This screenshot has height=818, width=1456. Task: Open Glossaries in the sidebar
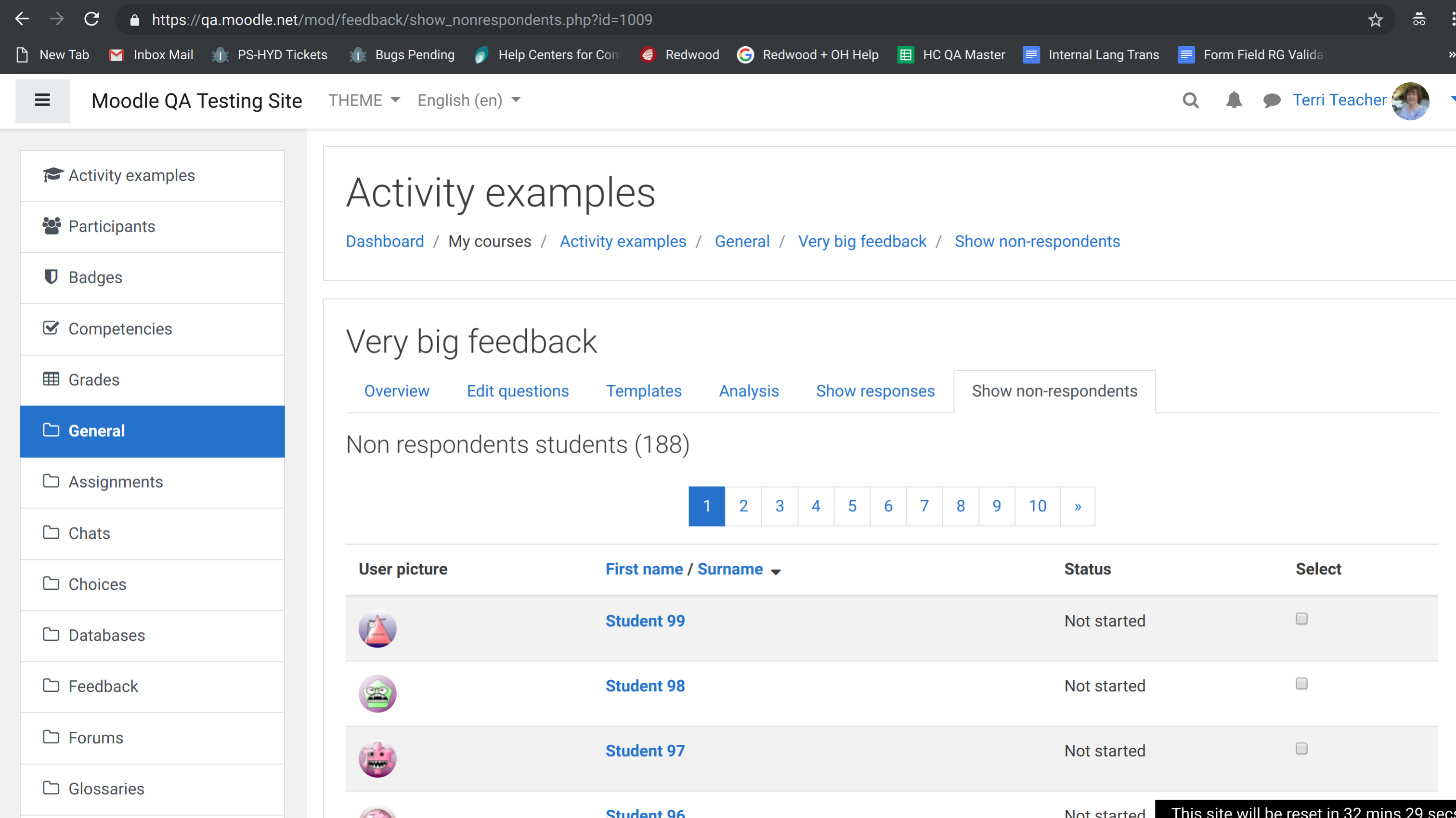click(x=152, y=789)
